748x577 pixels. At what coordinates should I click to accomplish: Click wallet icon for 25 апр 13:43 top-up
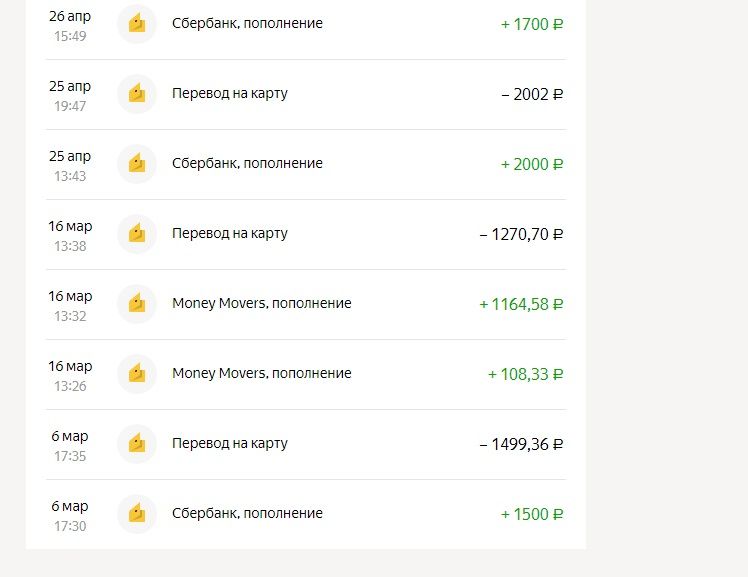pyautogui.click(x=137, y=164)
